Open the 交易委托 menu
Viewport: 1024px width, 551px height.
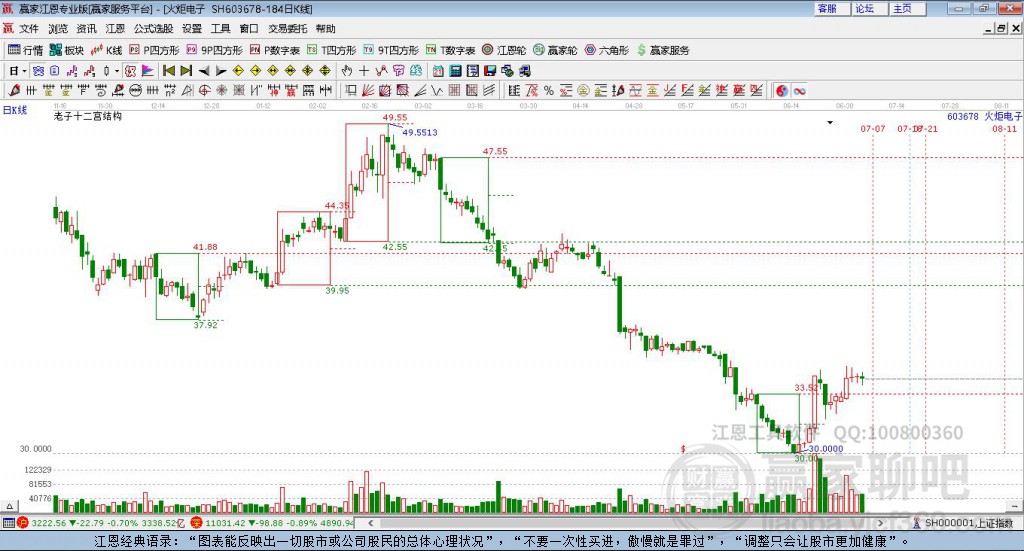tap(287, 29)
